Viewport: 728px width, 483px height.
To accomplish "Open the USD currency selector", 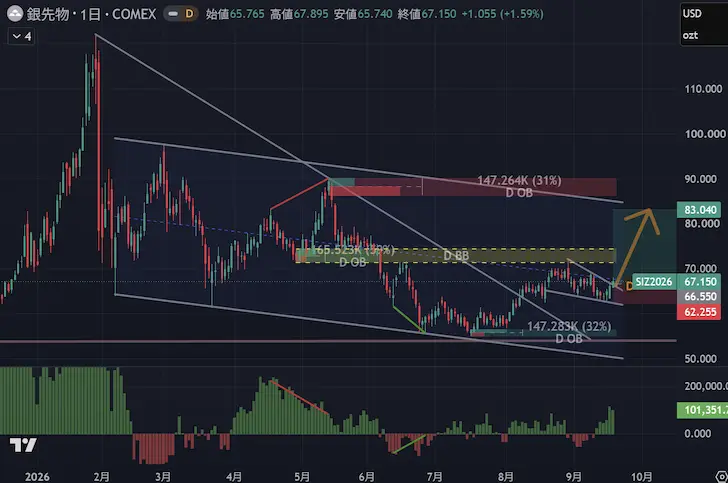I will point(692,13).
